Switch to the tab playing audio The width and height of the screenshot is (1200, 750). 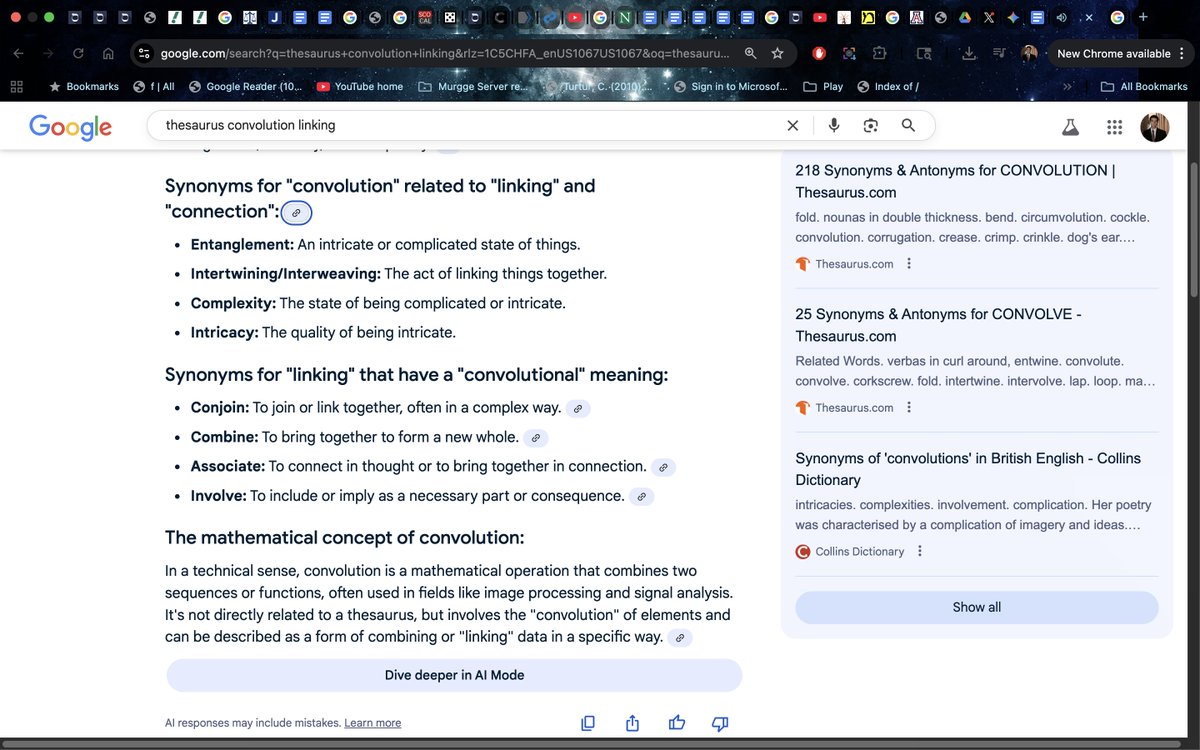[1063, 17]
